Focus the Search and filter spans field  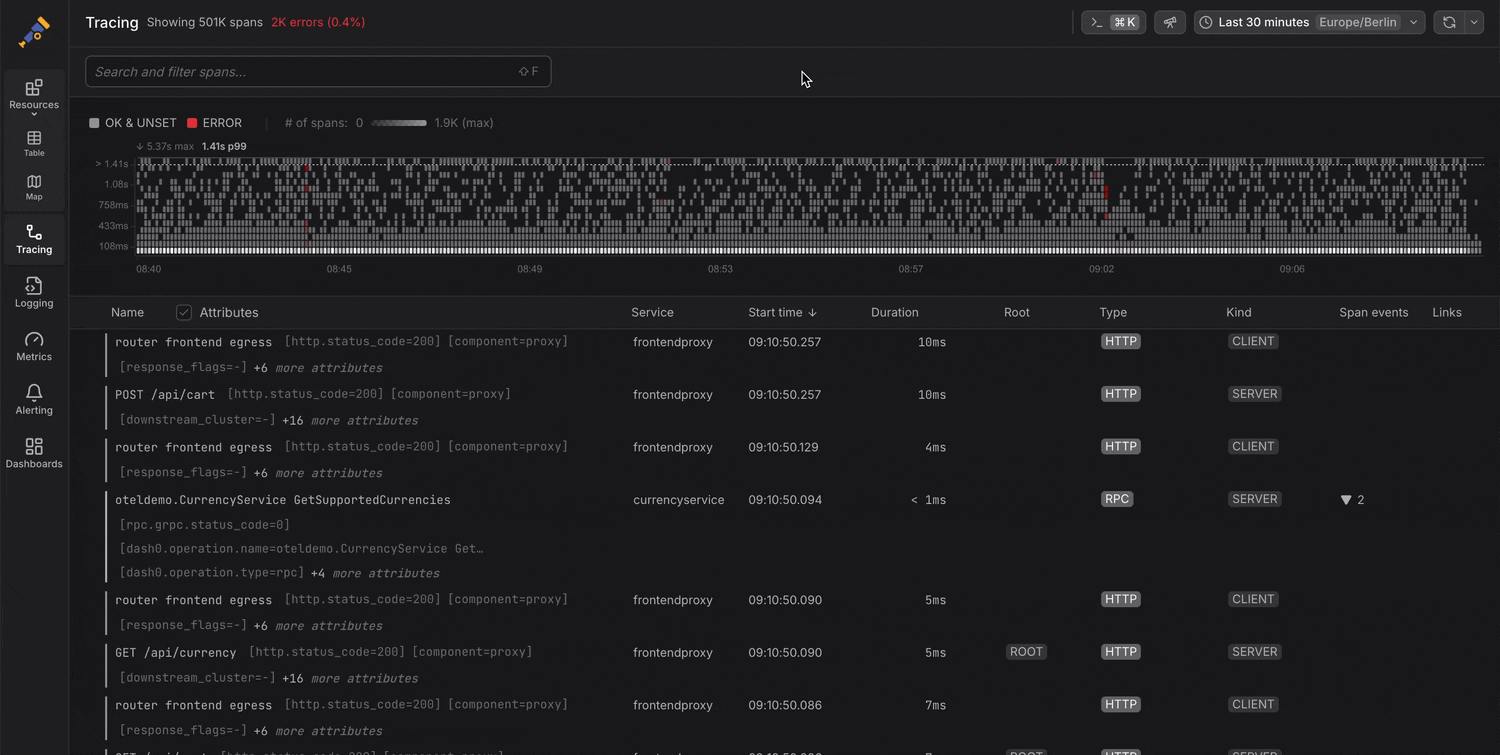pos(318,71)
